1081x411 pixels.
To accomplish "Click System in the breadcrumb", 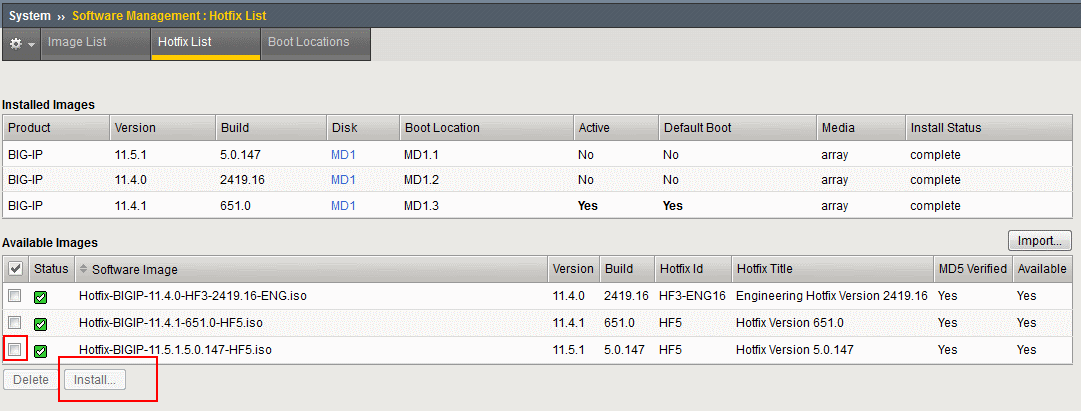I will 30,15.
